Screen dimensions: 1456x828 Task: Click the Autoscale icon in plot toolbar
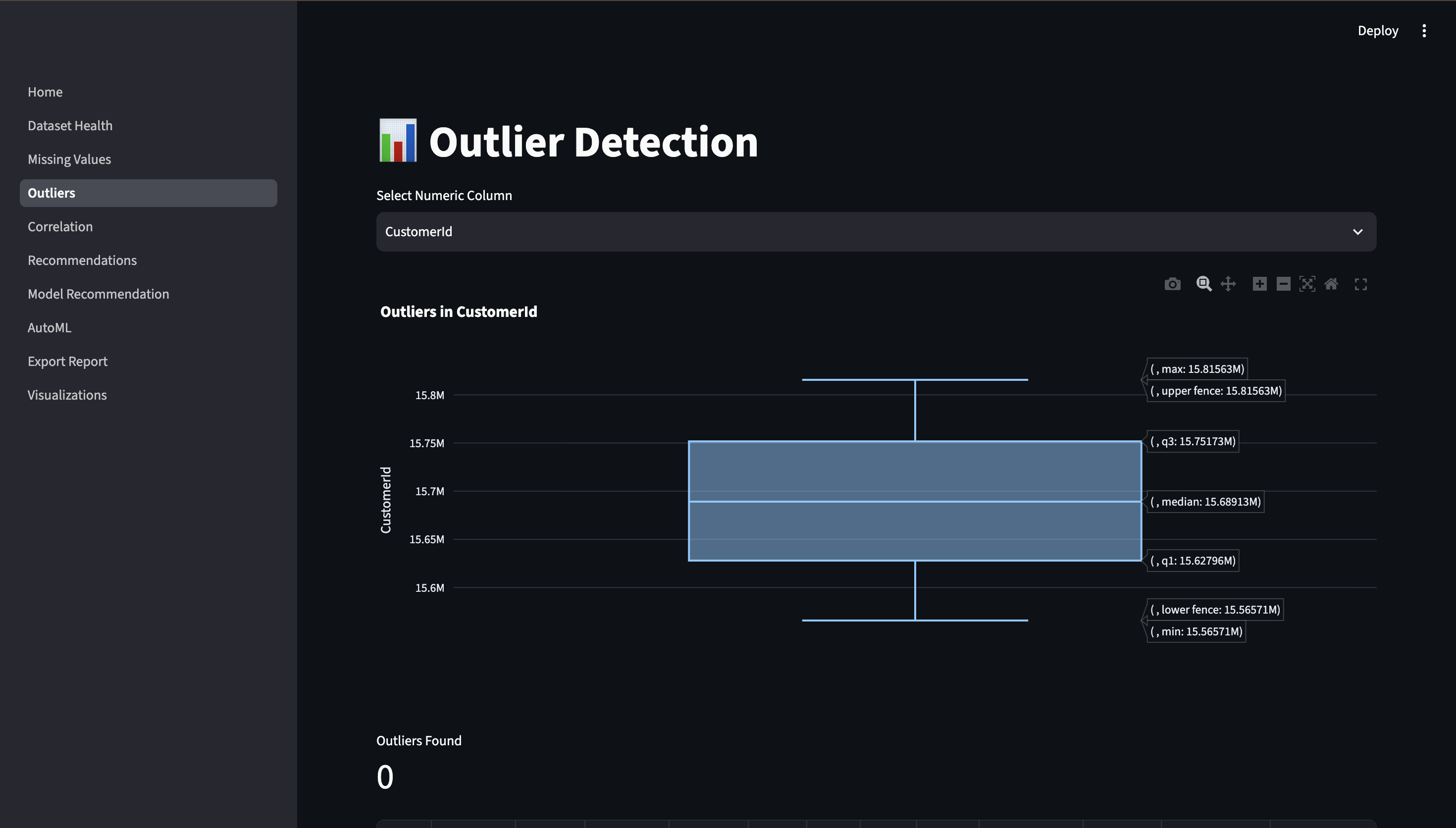pyautogui.click(x=1307, y=284)
